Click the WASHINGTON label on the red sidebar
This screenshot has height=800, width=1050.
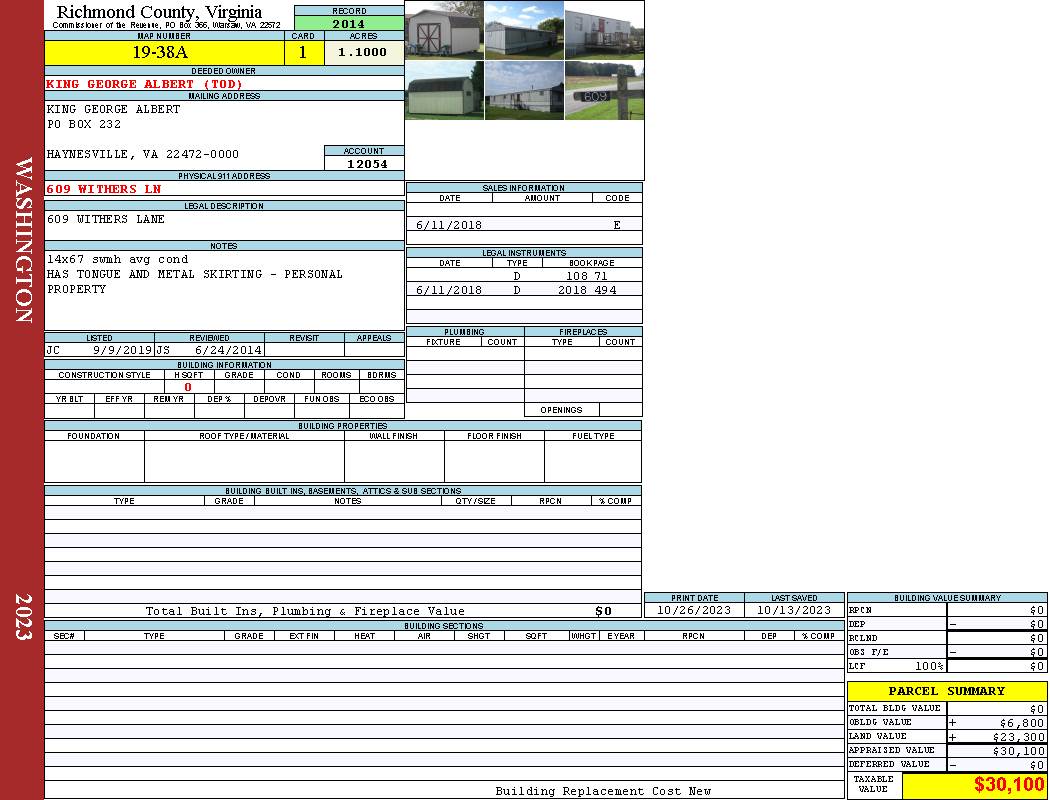22,240
